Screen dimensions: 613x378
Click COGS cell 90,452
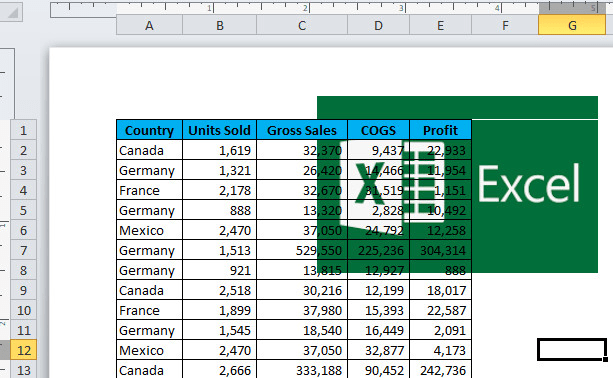pos(378,369)
